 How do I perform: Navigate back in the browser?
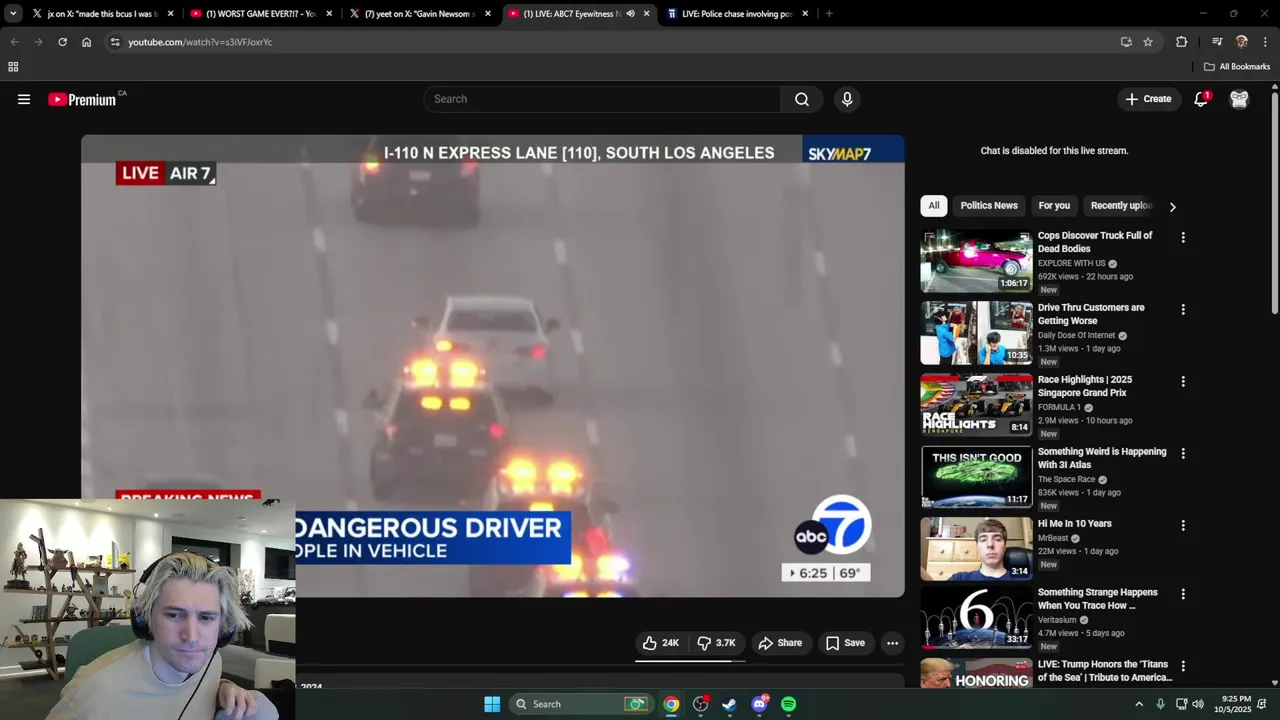pyautogui.click(x=14, y=42)
